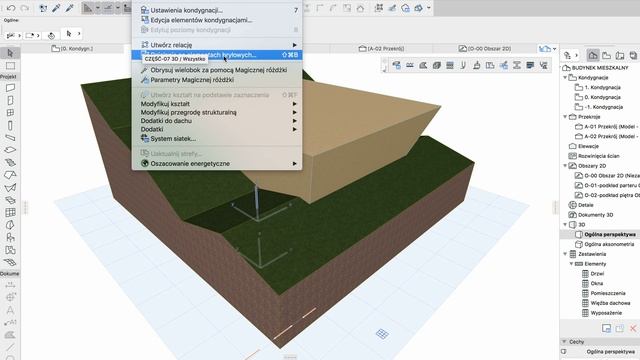This screenshot has height=360, width=640.
Task: Select the Column tool in the toolbox
Action: point(10,125)
